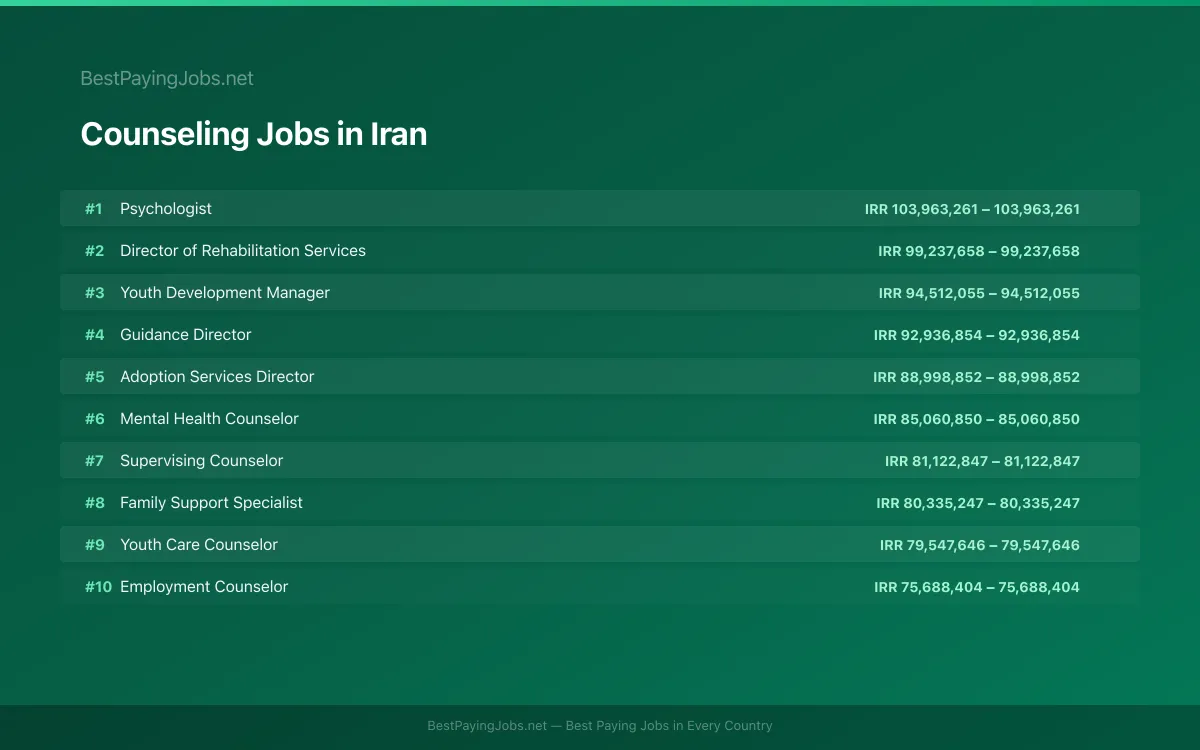Click the #10 rank number
The height and width of the screenshot is (750, 1200).
coord(98,587)
